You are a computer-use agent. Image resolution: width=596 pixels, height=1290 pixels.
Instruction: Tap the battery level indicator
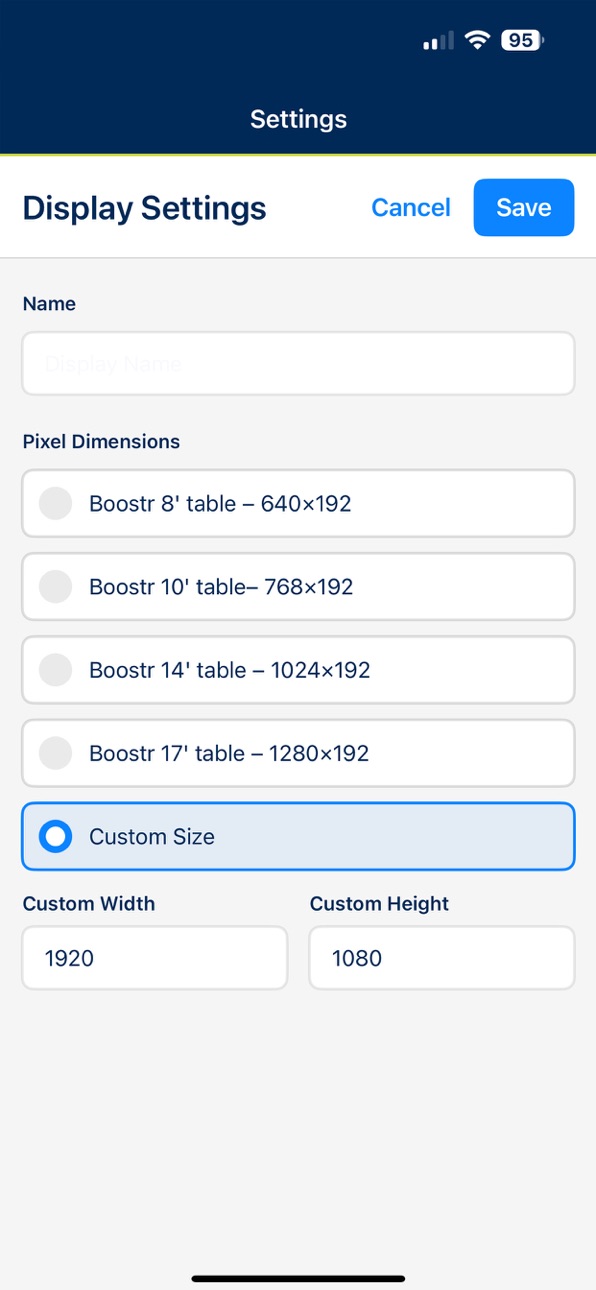[x=523, y=40]
